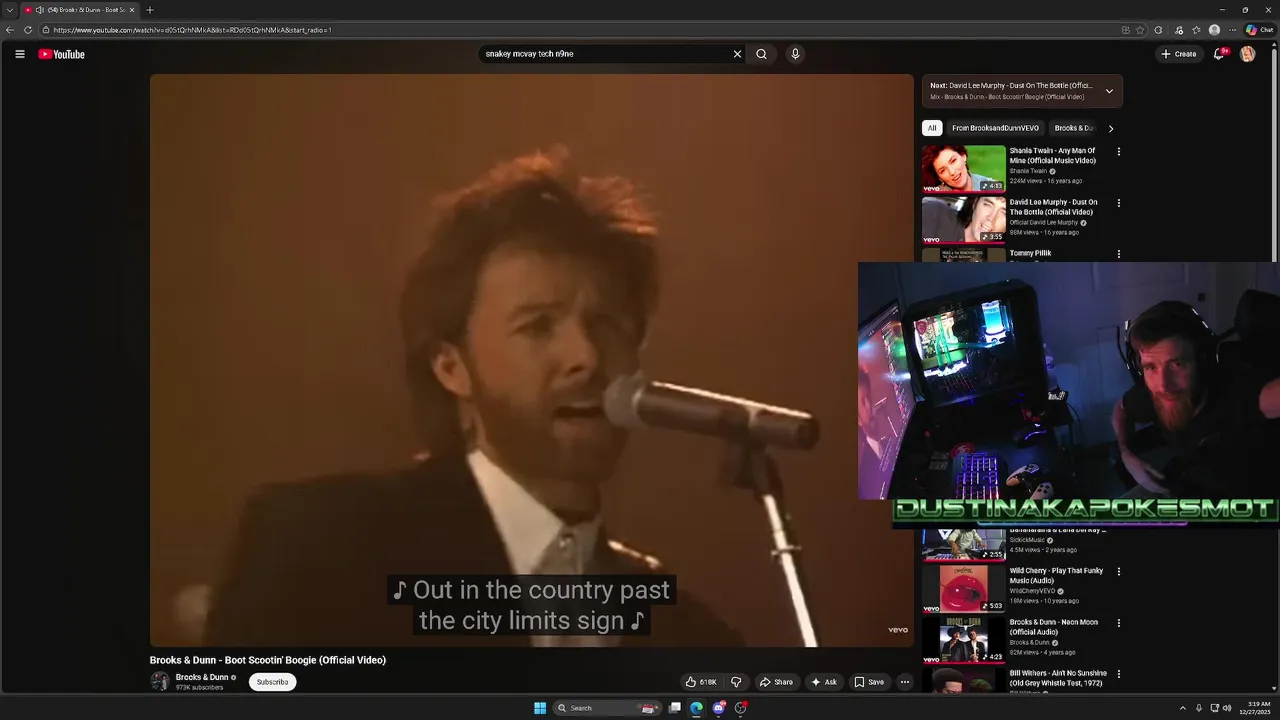Open Wild Cherry Play That Funky Music thumbnail

tap(964, 589)
